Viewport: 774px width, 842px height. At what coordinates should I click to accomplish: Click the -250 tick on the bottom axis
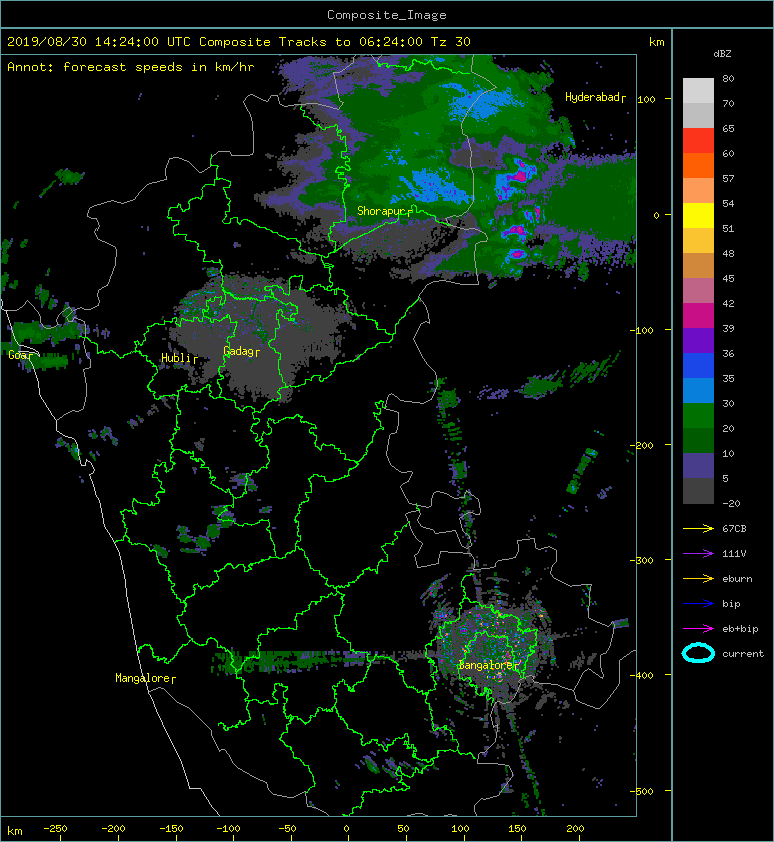coord(55,829)
